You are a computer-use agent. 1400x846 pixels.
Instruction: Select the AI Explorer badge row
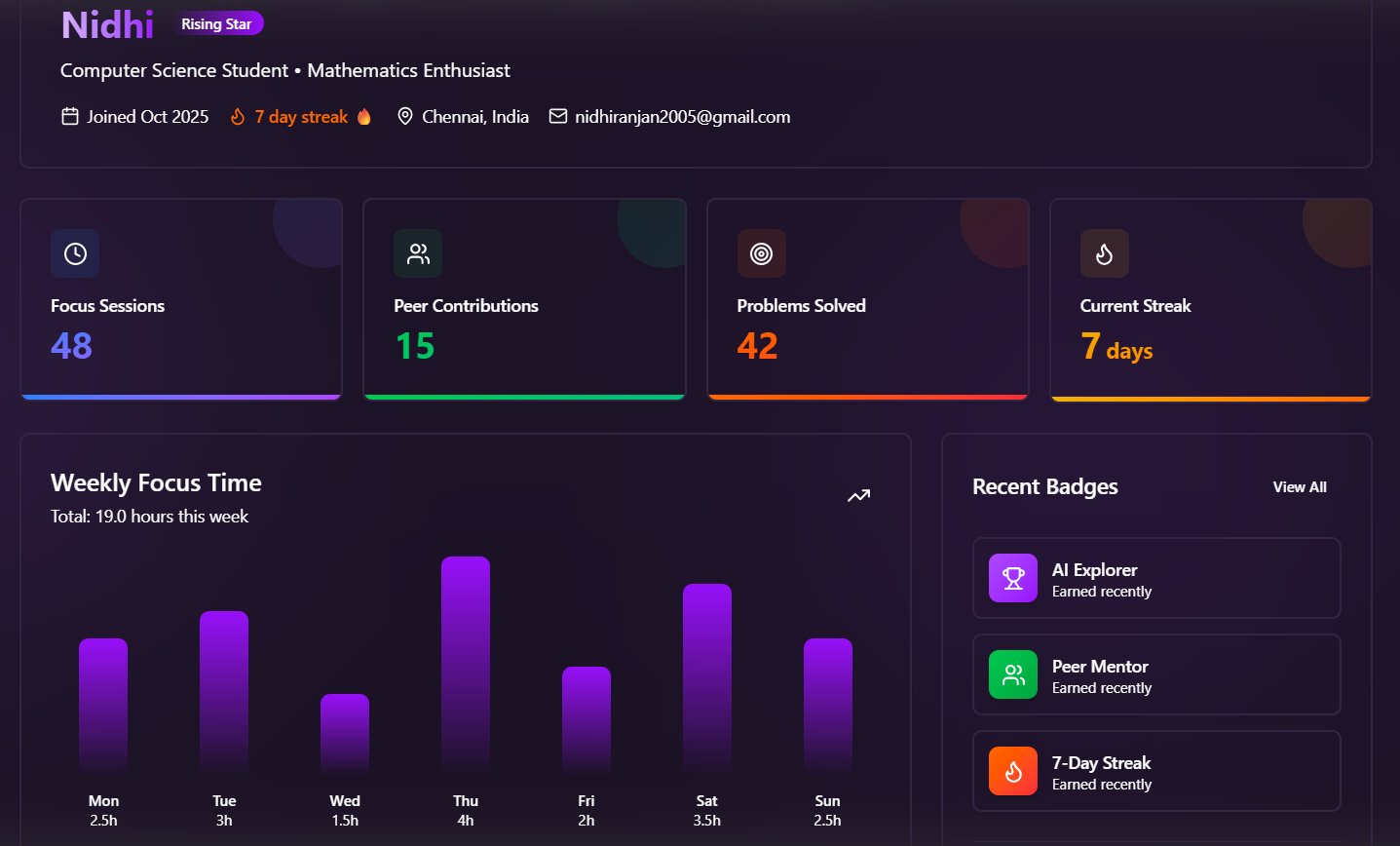click(x=1156, y=578)
